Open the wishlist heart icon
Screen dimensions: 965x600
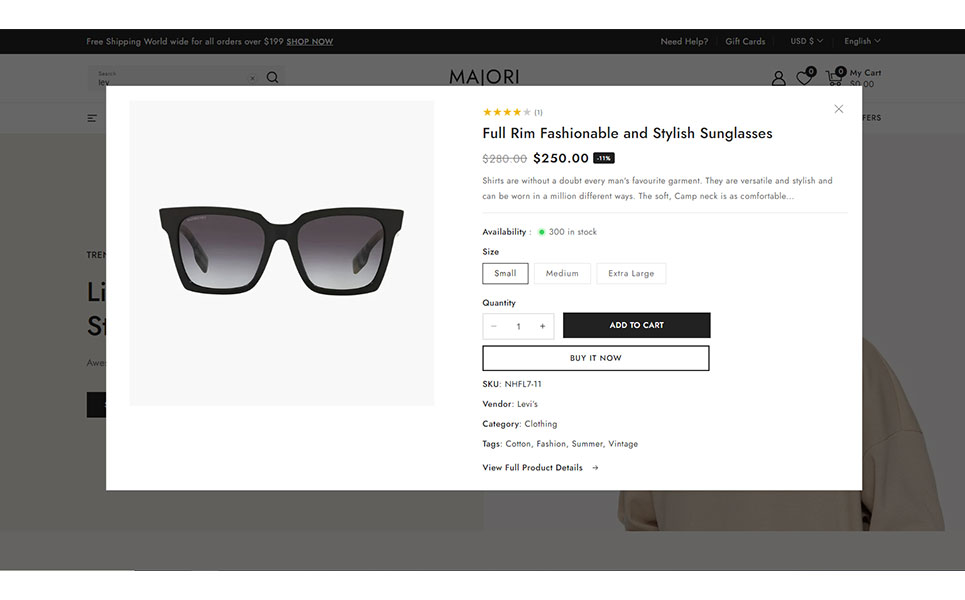[x=804, y=78]
